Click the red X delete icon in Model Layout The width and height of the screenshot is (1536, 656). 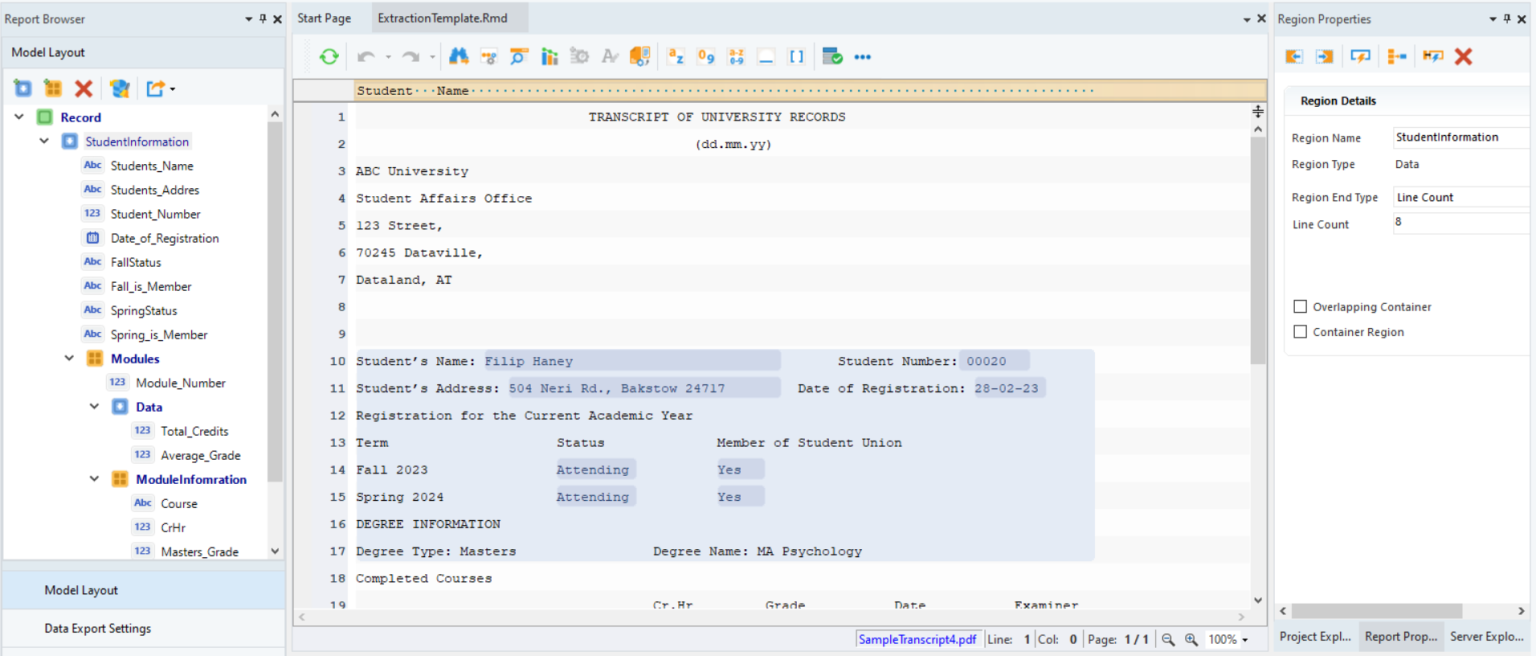84,89
